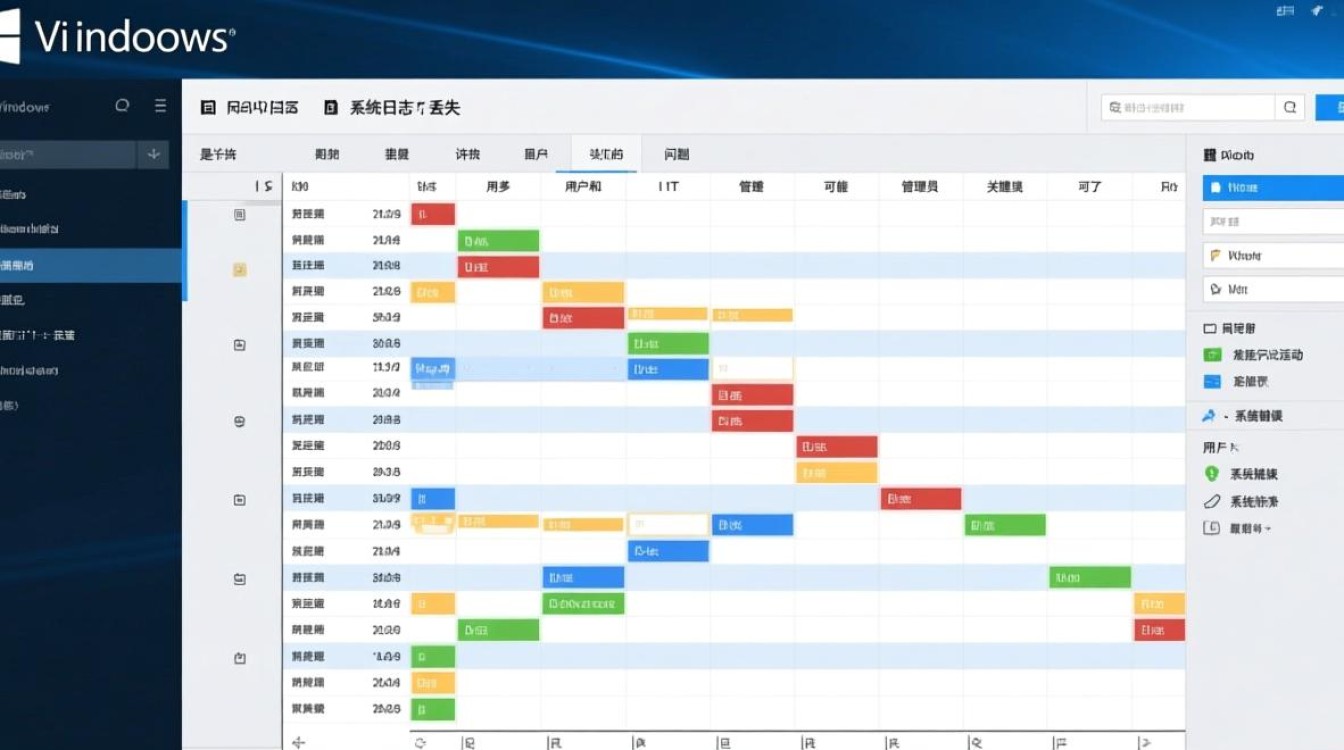Screen dimensions: 1344x750
Task: Select the yellow flag icon in the right panel
Action: (1215, 254)
